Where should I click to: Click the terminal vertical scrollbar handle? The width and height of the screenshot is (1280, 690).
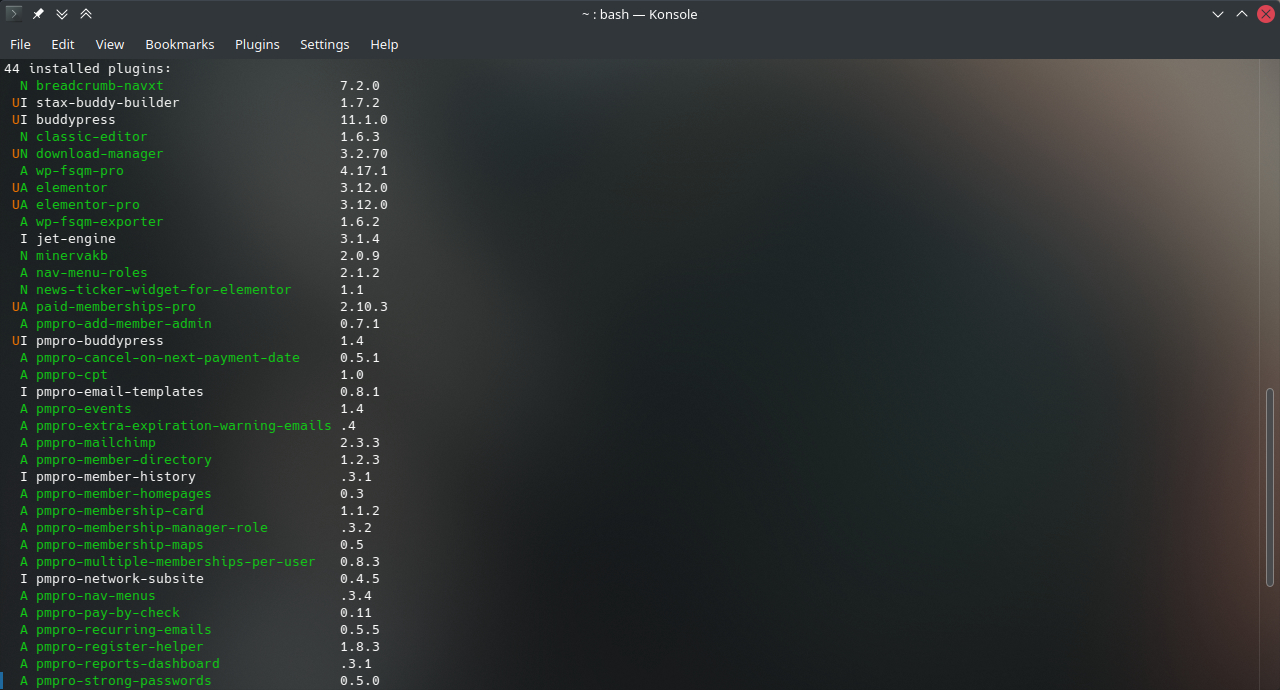(x=1271, y=487)
